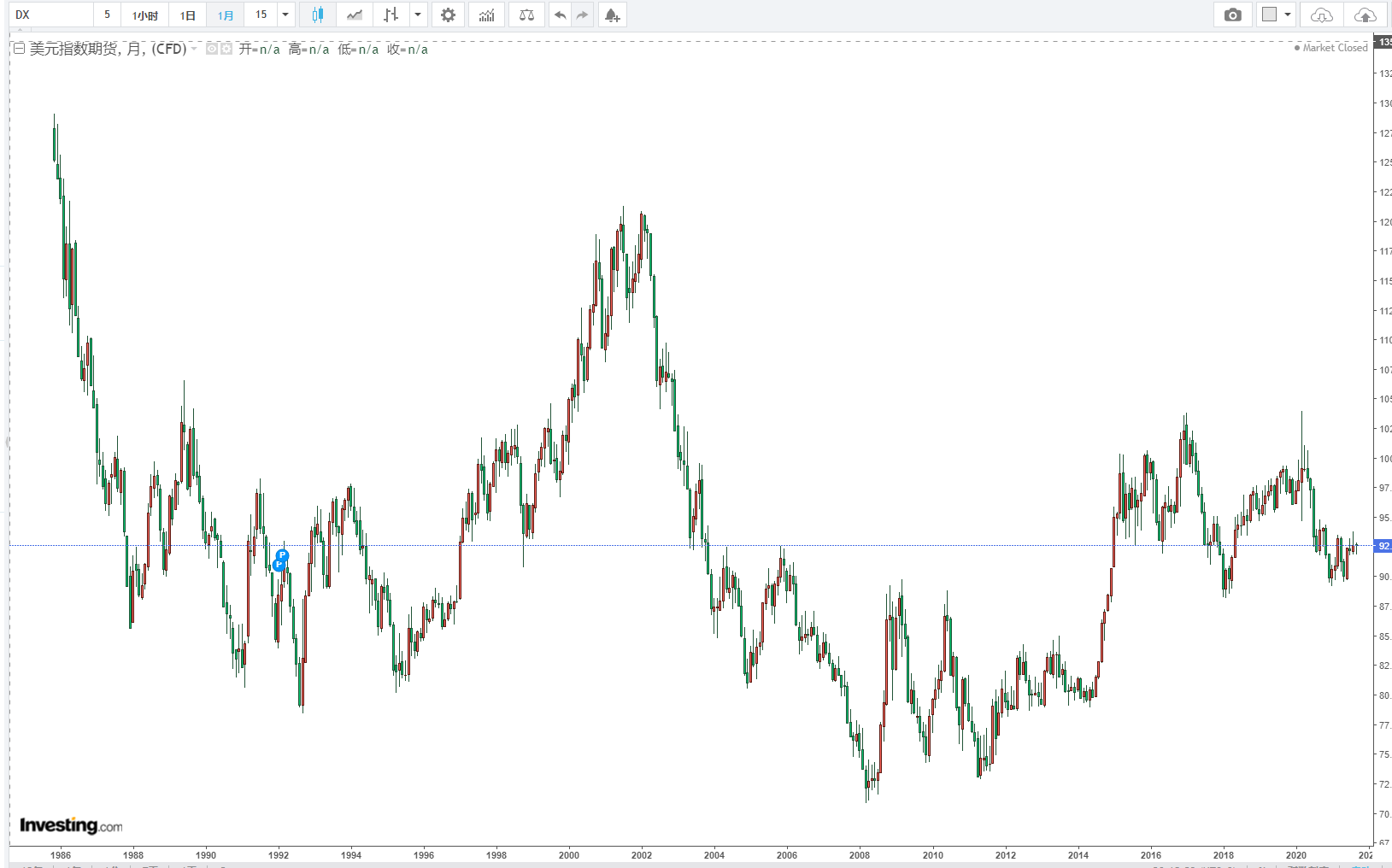Select the 15 minute interval
The width and height of the screenshot is (1392, 868).
click(261, 15)
